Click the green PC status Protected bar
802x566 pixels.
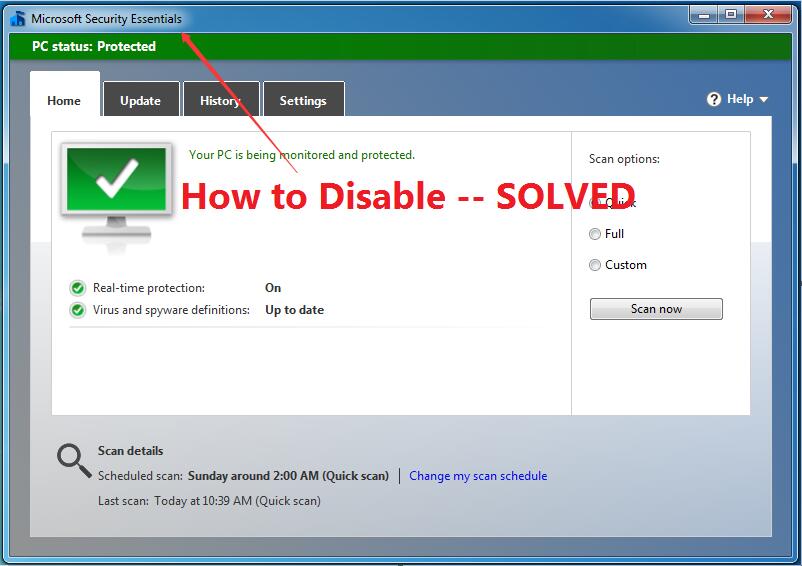pos(400,46)
